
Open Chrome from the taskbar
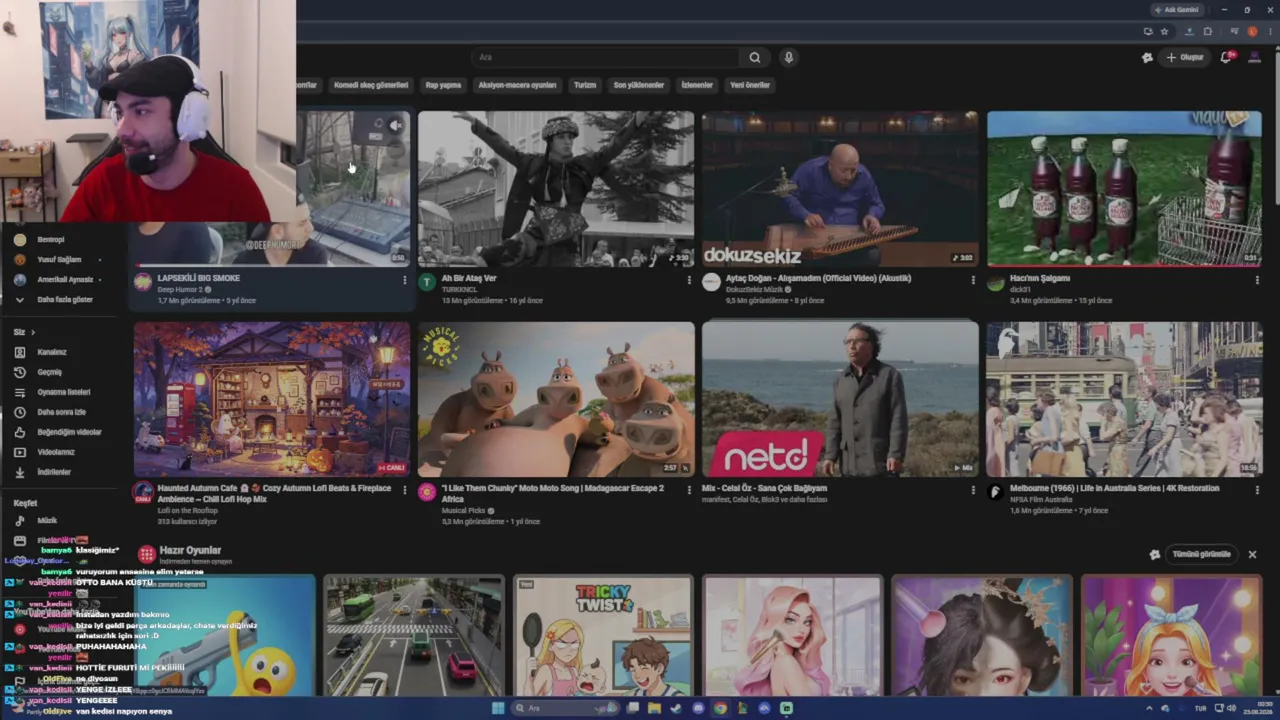pyautogui.click(x=720, y=708)
